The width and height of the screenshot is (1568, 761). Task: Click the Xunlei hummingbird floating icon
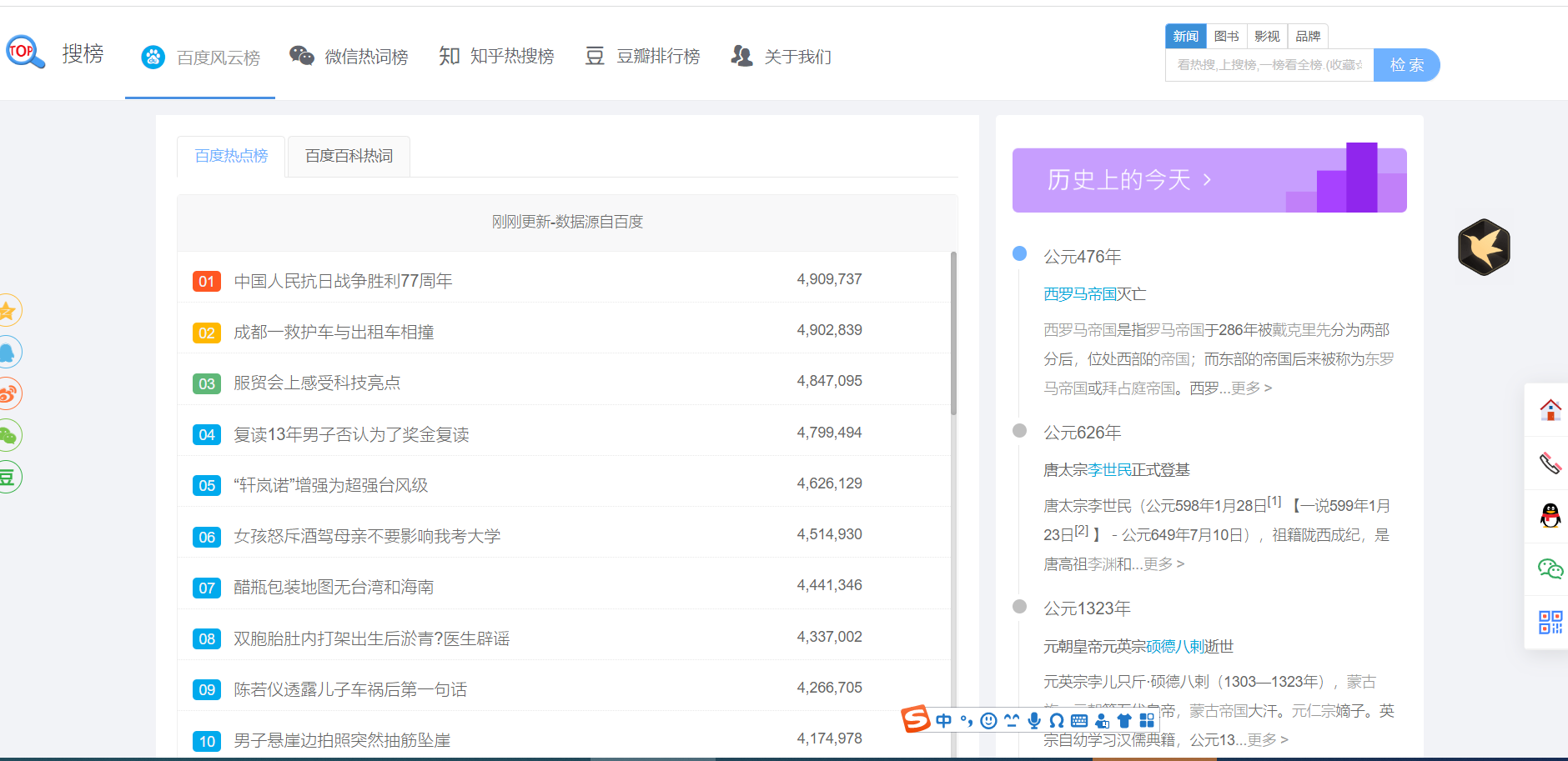1484,248
